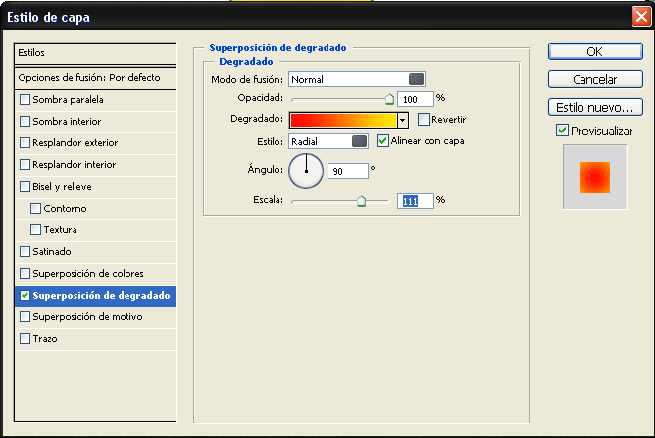This screenshot has height=438, width=655.
Task: Open the gradient picker arrow
Action: (402, 121)
